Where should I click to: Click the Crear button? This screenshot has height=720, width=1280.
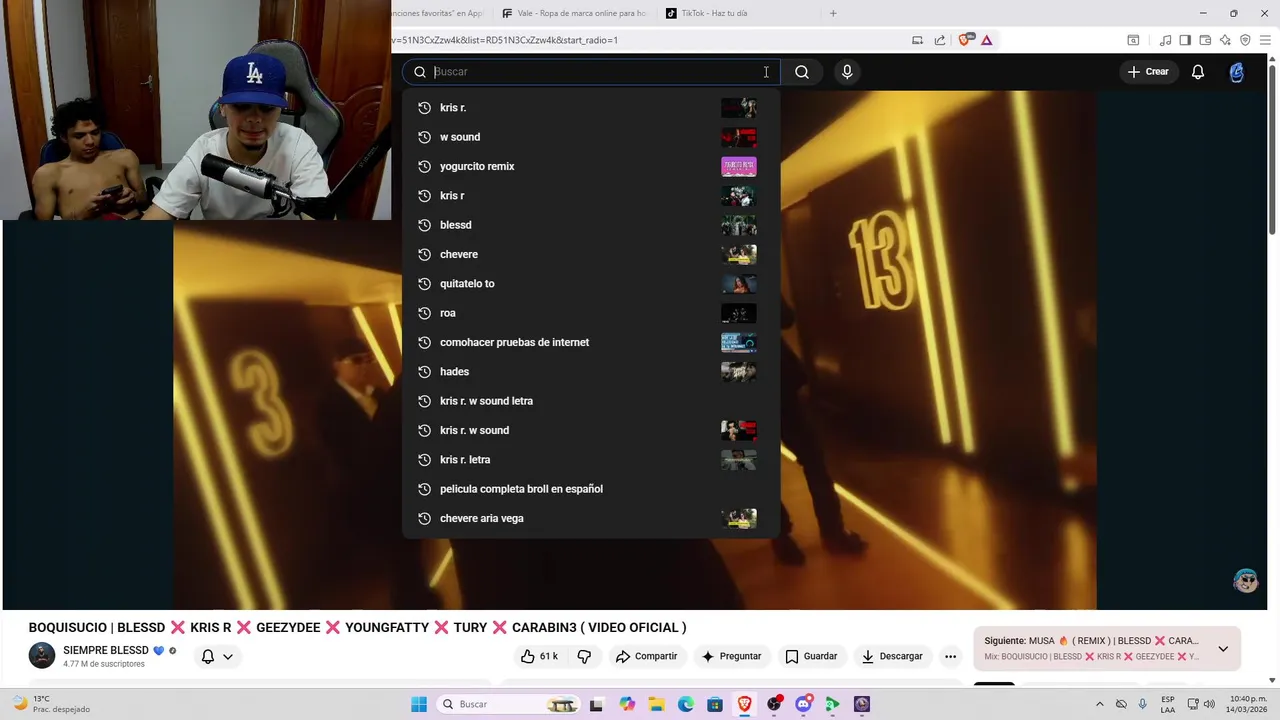pyautogui.click(x=1148, y=72)
